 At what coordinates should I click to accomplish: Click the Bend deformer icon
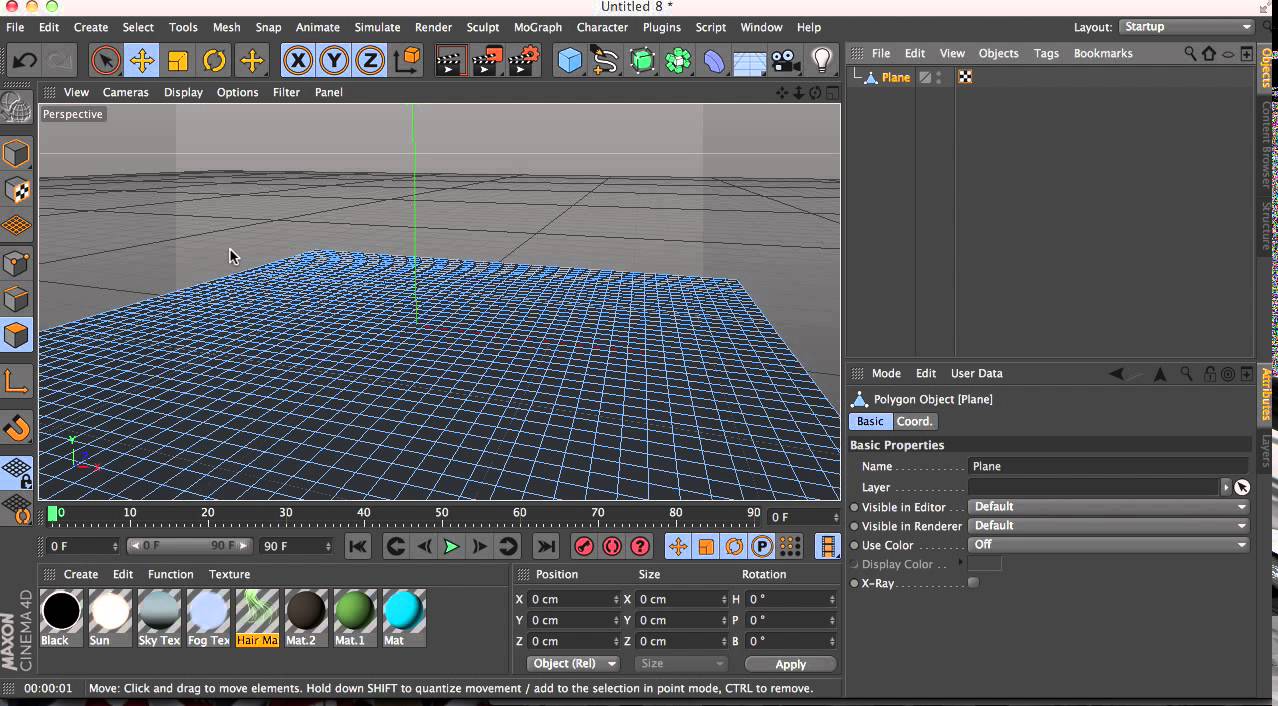tap(714, 61)
